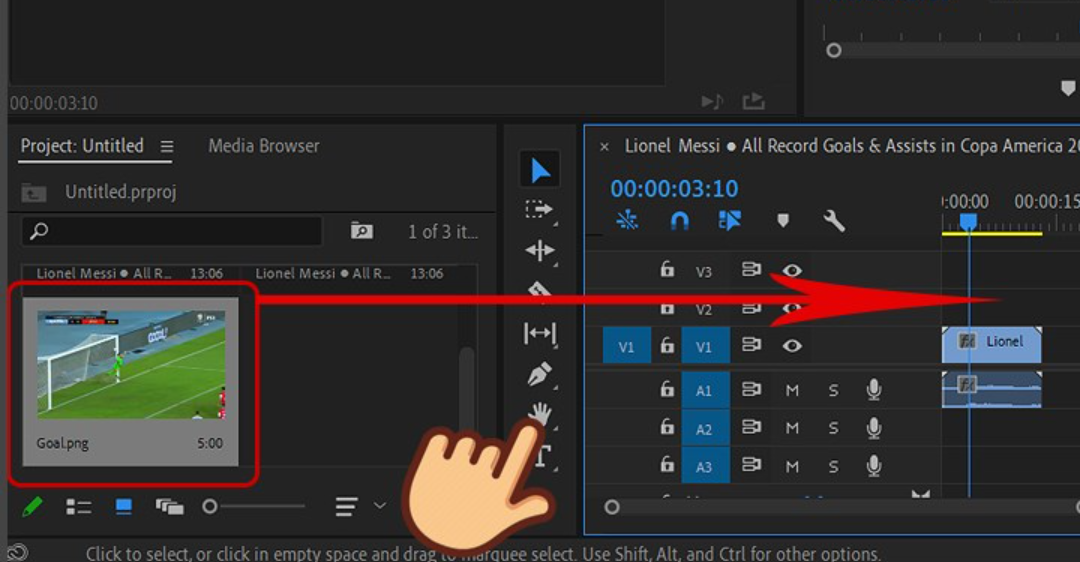This screenshot has width=1080, height=562.
Task: Toggle project writable green pencil icon
Action: [32, 507]
